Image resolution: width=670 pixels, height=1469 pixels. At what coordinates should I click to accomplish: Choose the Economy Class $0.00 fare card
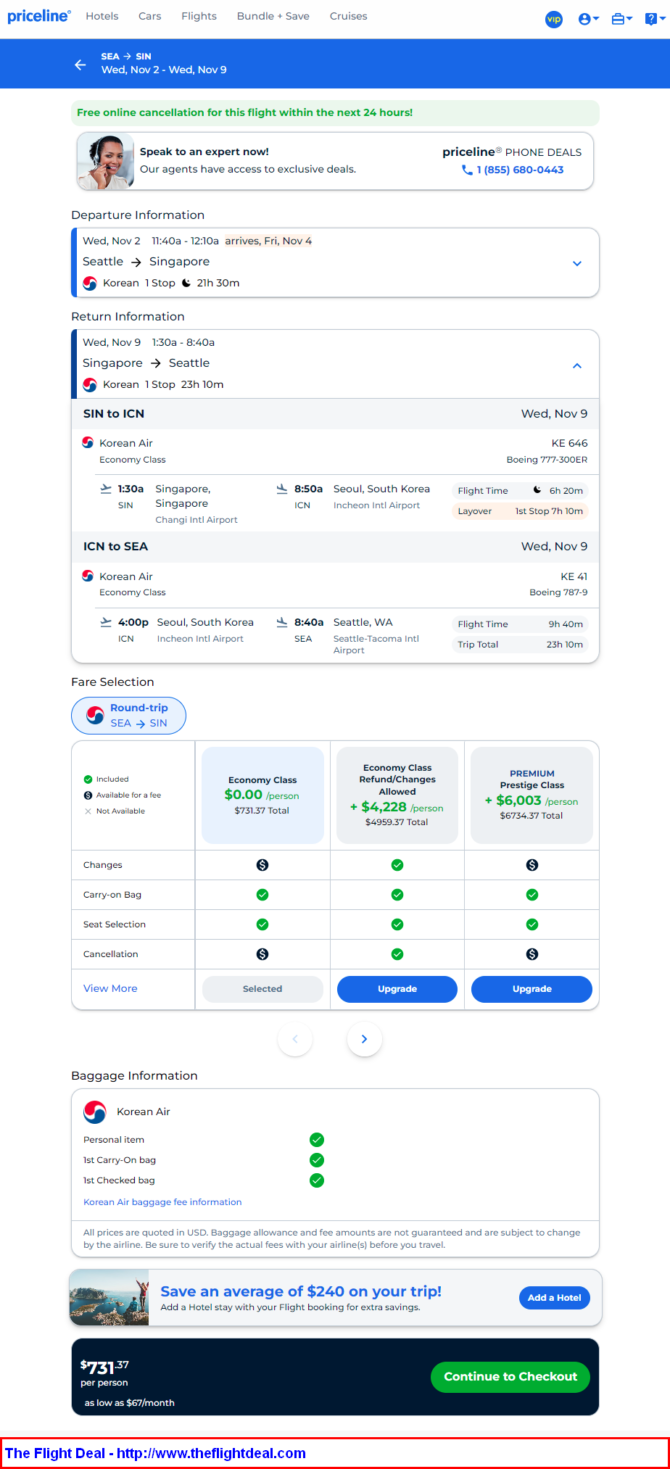(x=263, y=795)
